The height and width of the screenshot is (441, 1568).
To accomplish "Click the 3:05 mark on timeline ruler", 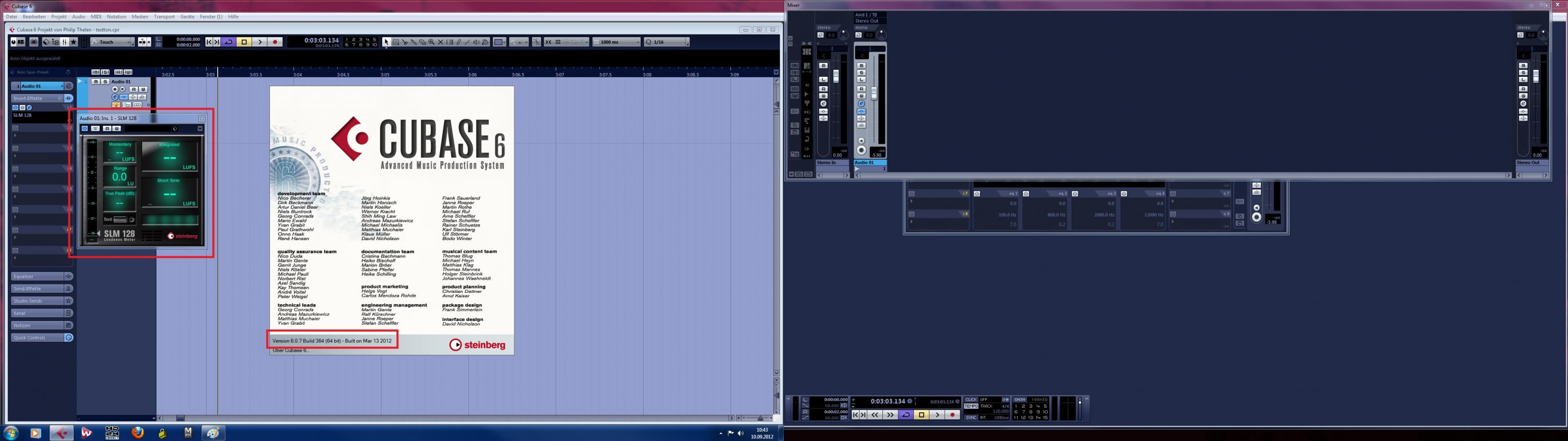I will point(385,75).
